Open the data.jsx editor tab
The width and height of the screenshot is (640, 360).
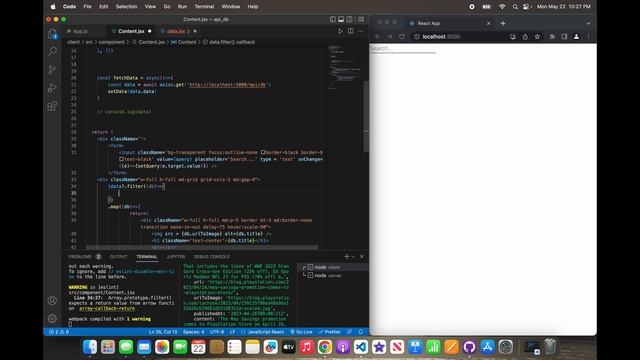[x=178, y=31]
